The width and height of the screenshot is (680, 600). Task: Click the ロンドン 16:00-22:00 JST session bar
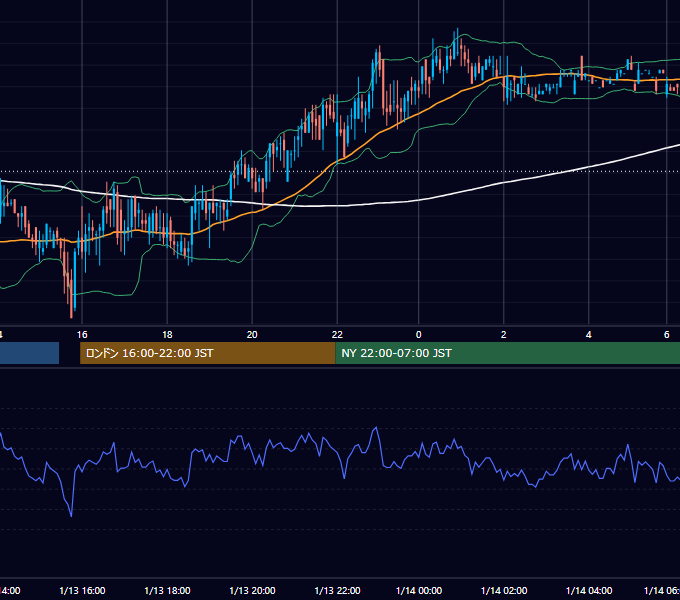208,353
